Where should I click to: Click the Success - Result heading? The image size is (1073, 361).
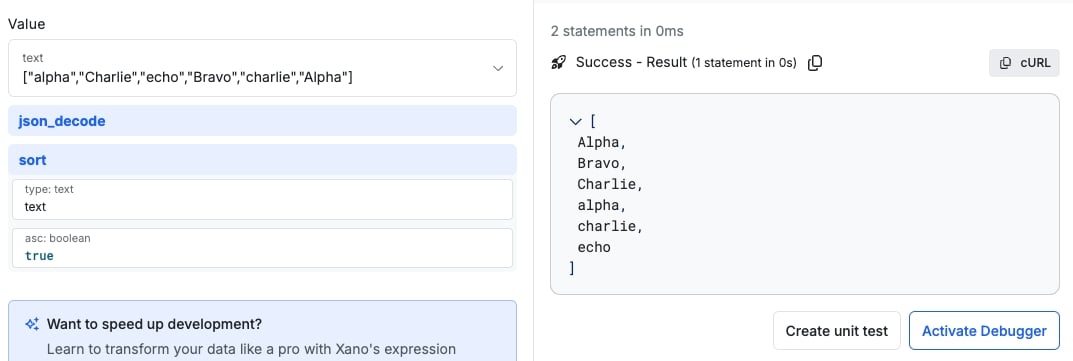[631, 62]
